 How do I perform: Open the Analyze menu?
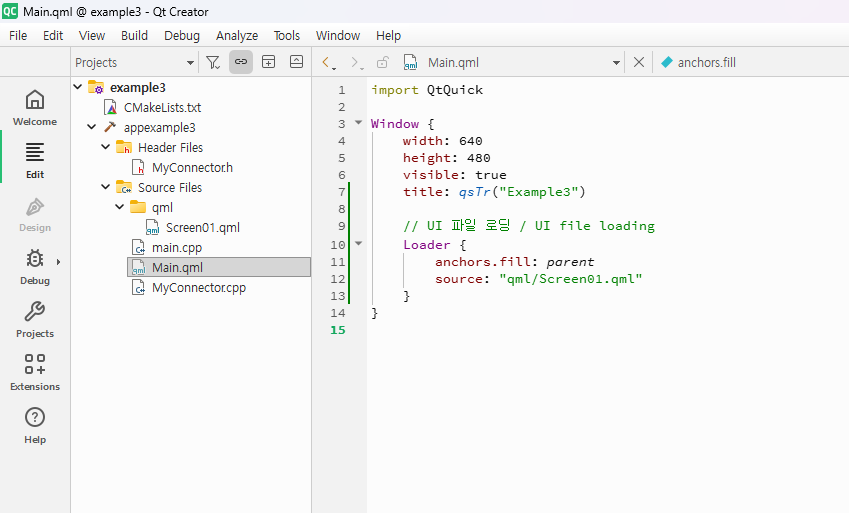coord(237,35)
